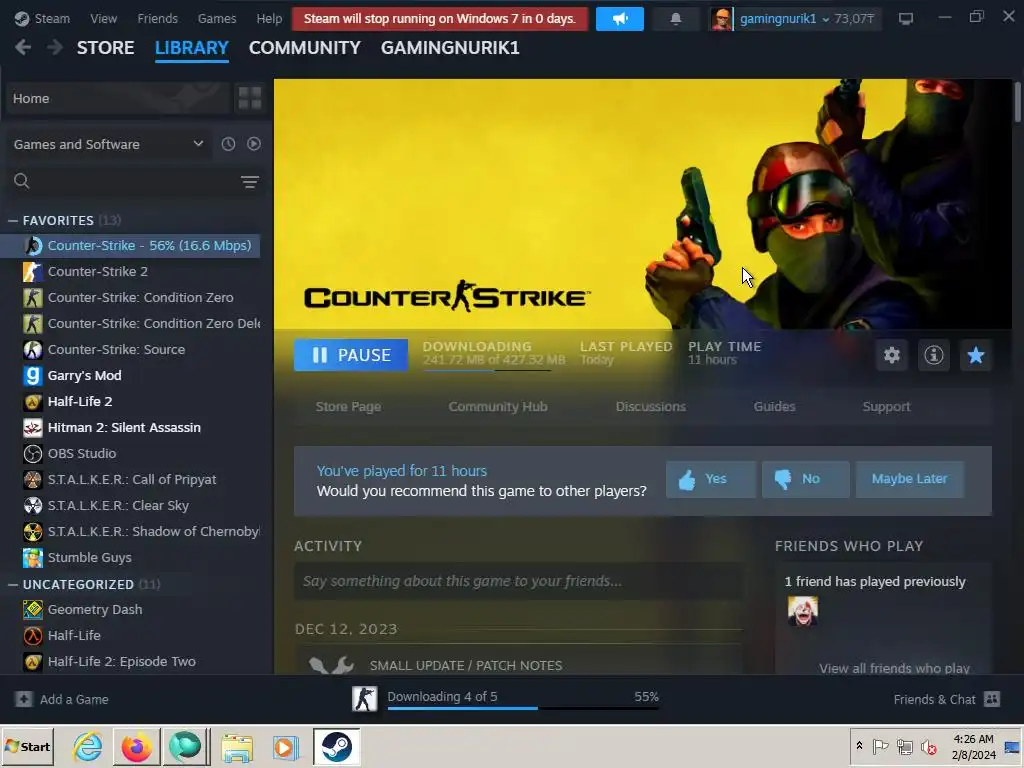The height and width of the screenshot is (768, 1024).
Task: Click the gamingnurik1 profile avatar
Action: (x=722, y=20)
